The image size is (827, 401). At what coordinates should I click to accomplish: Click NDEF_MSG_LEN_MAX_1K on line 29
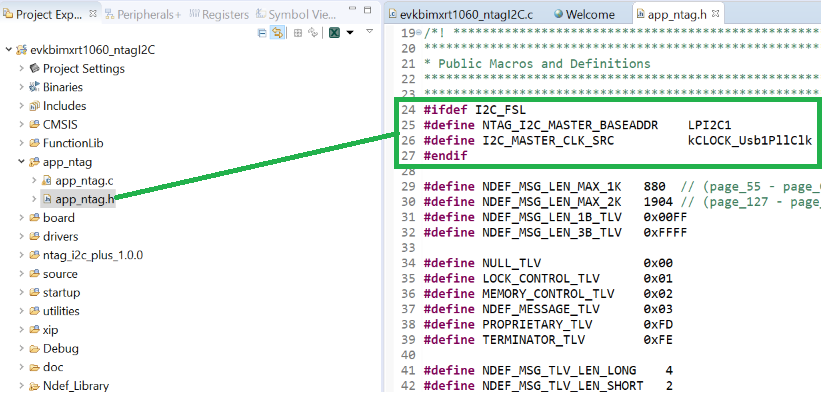point(552,187)
